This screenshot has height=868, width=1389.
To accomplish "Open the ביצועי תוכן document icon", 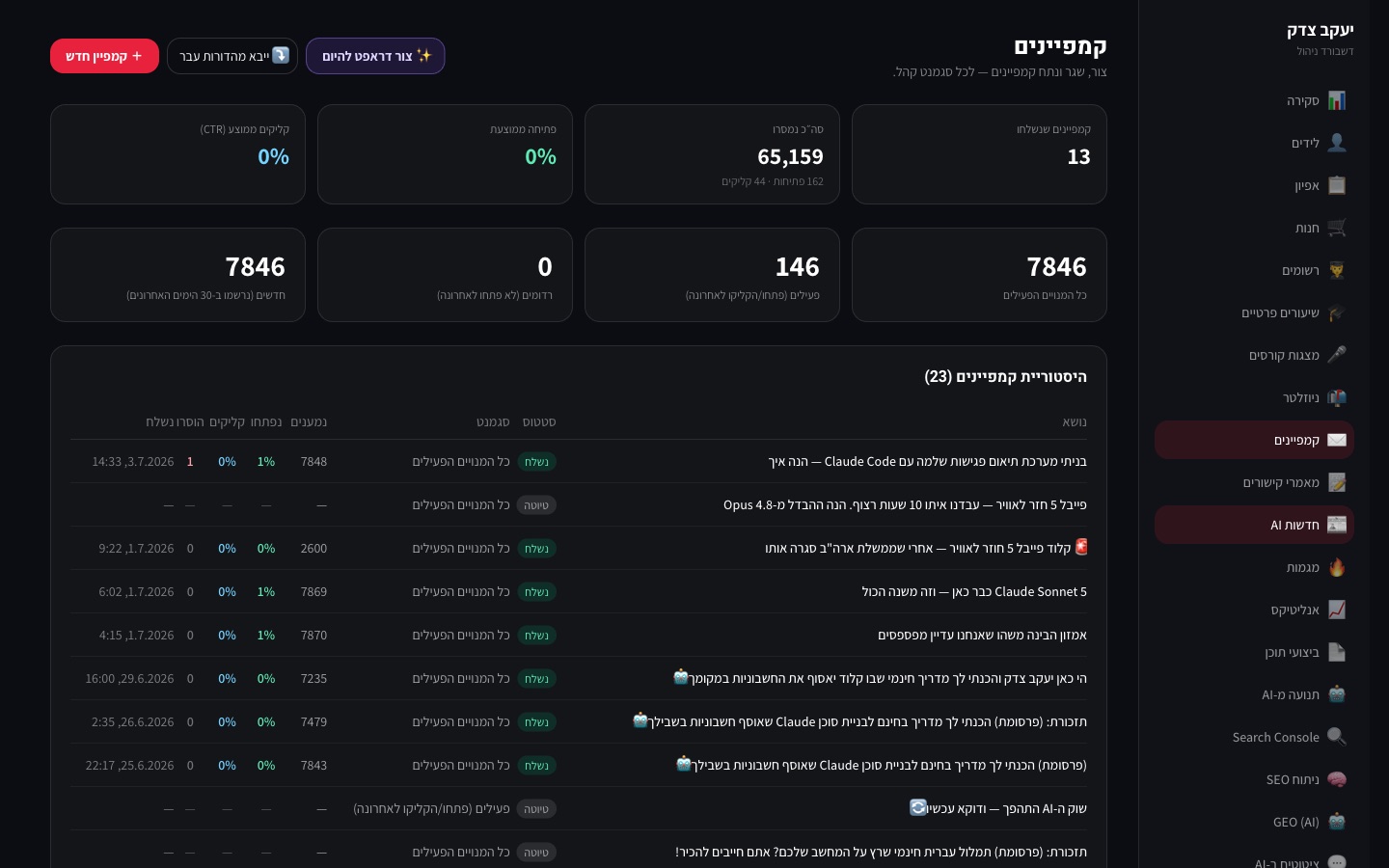I will pos(1336,652).
